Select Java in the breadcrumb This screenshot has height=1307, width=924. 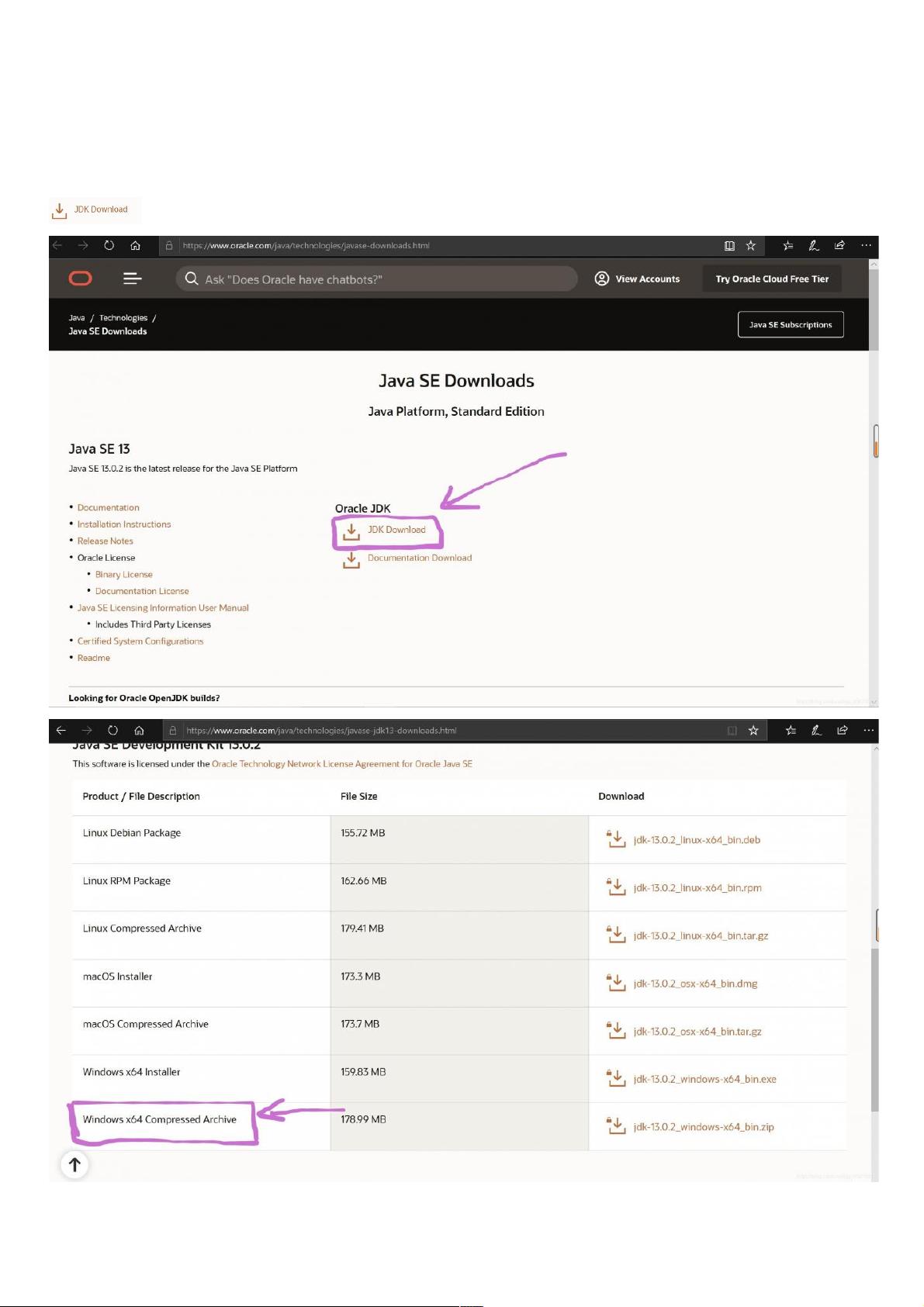[77, 318]
